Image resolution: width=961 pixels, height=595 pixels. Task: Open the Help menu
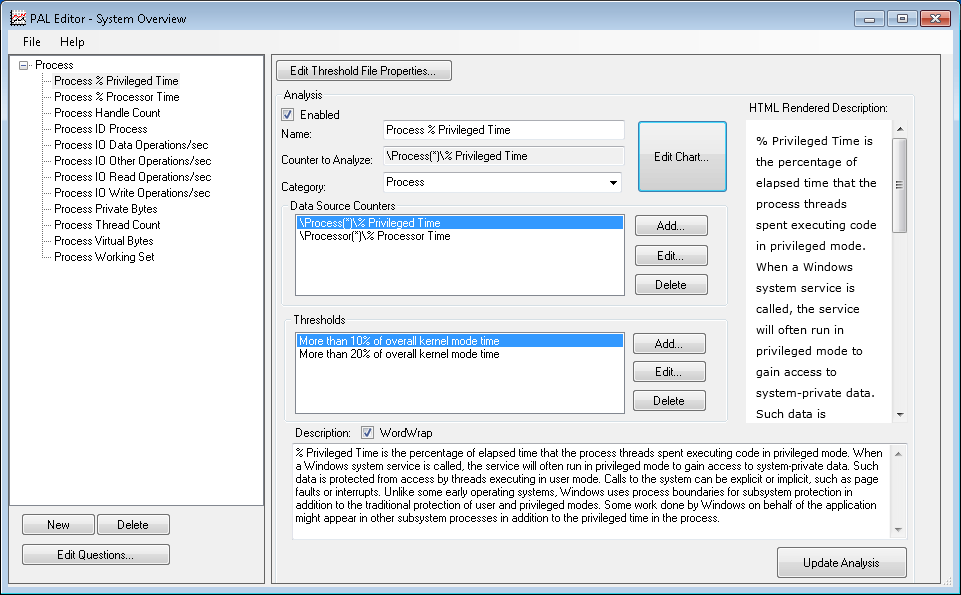tap(71, 42)
